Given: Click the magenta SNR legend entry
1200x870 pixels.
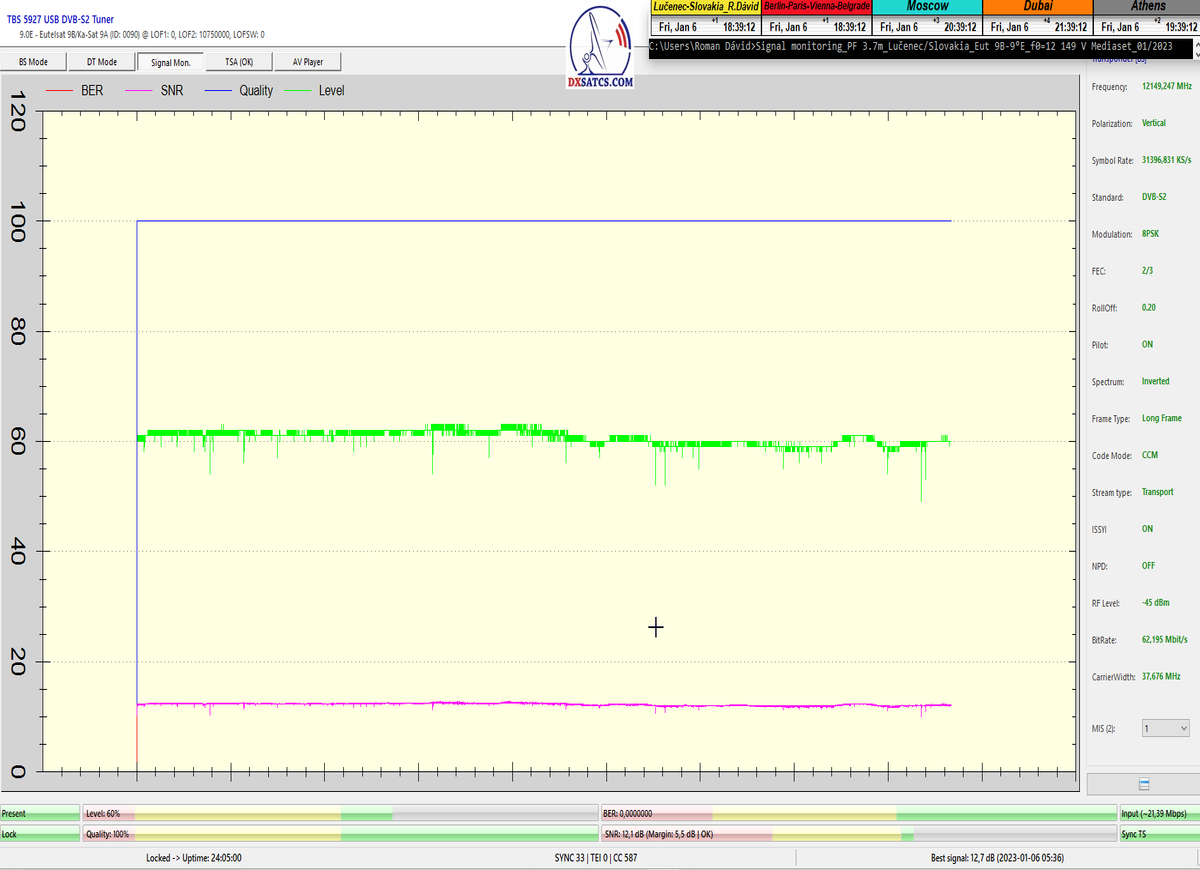Looking at the screenshot, I should click(152, 91).
